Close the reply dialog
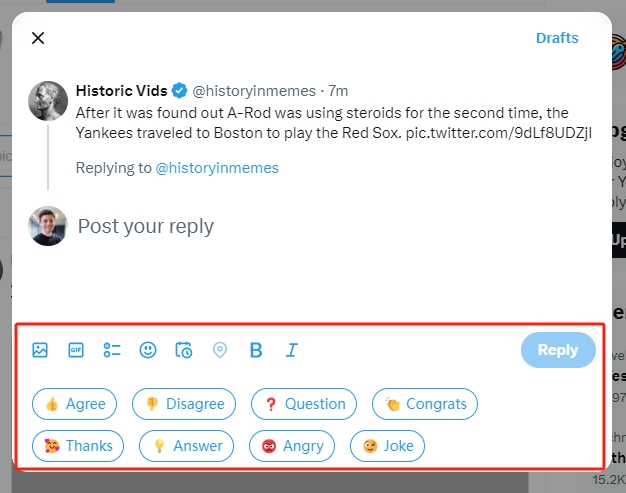 (x=38, y=38)
